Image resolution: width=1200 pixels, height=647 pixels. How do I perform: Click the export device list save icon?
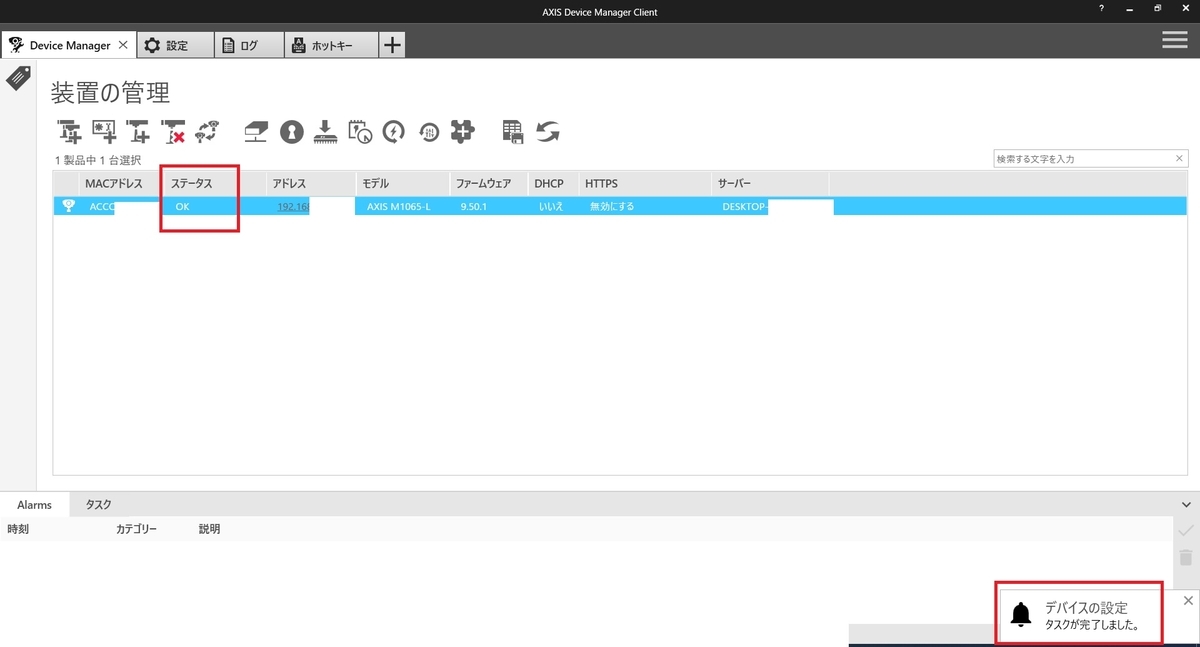point(513,131)
